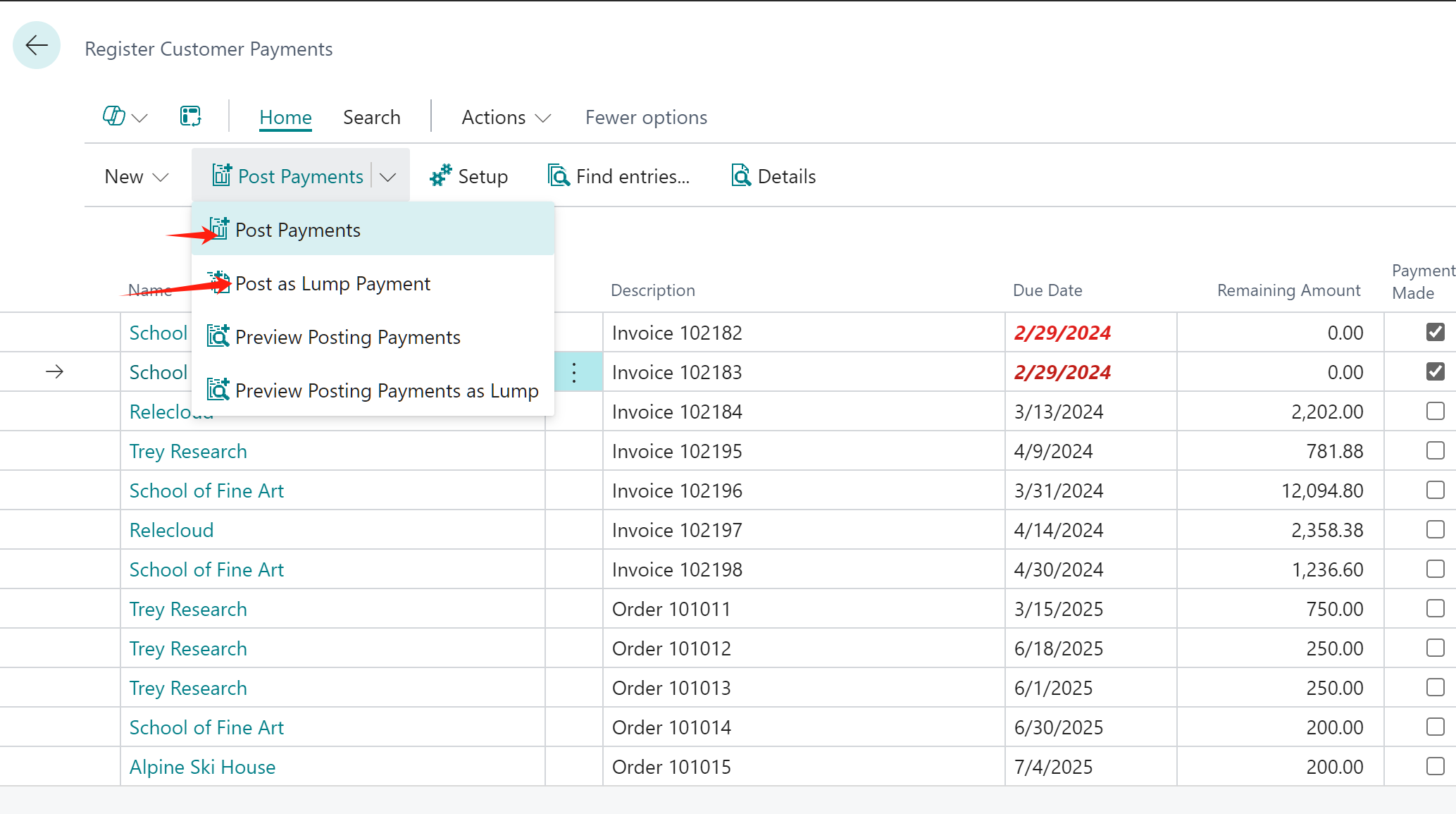
Task: Click the Find entries icon
Action: [x=559, y=175]
